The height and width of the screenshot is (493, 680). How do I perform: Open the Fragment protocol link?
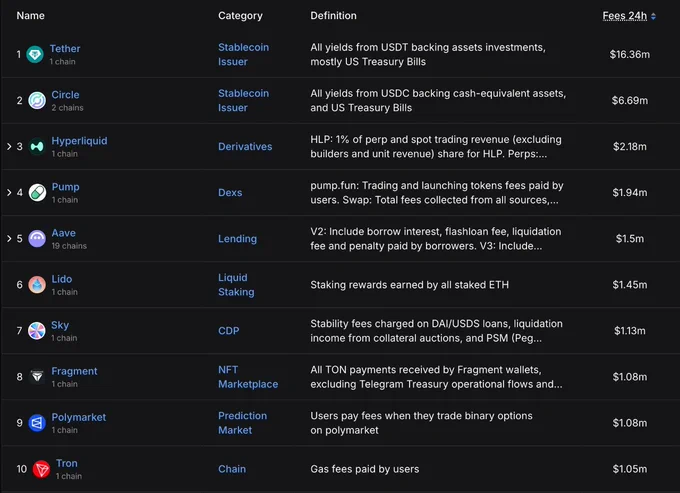[x=75, y=371]
